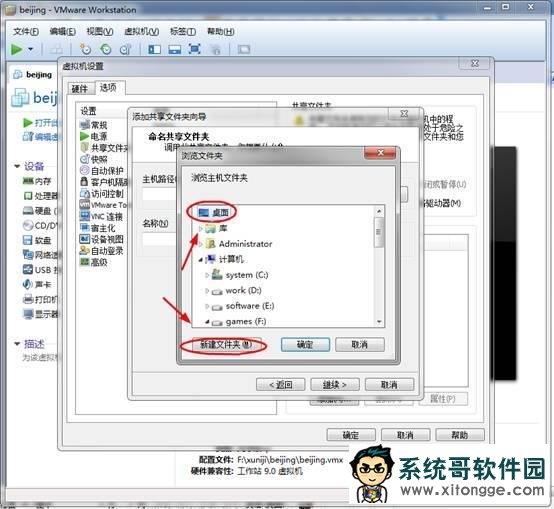Select 设备视图 in settings list
Viewport: 554px width, 509px height.
102,239
